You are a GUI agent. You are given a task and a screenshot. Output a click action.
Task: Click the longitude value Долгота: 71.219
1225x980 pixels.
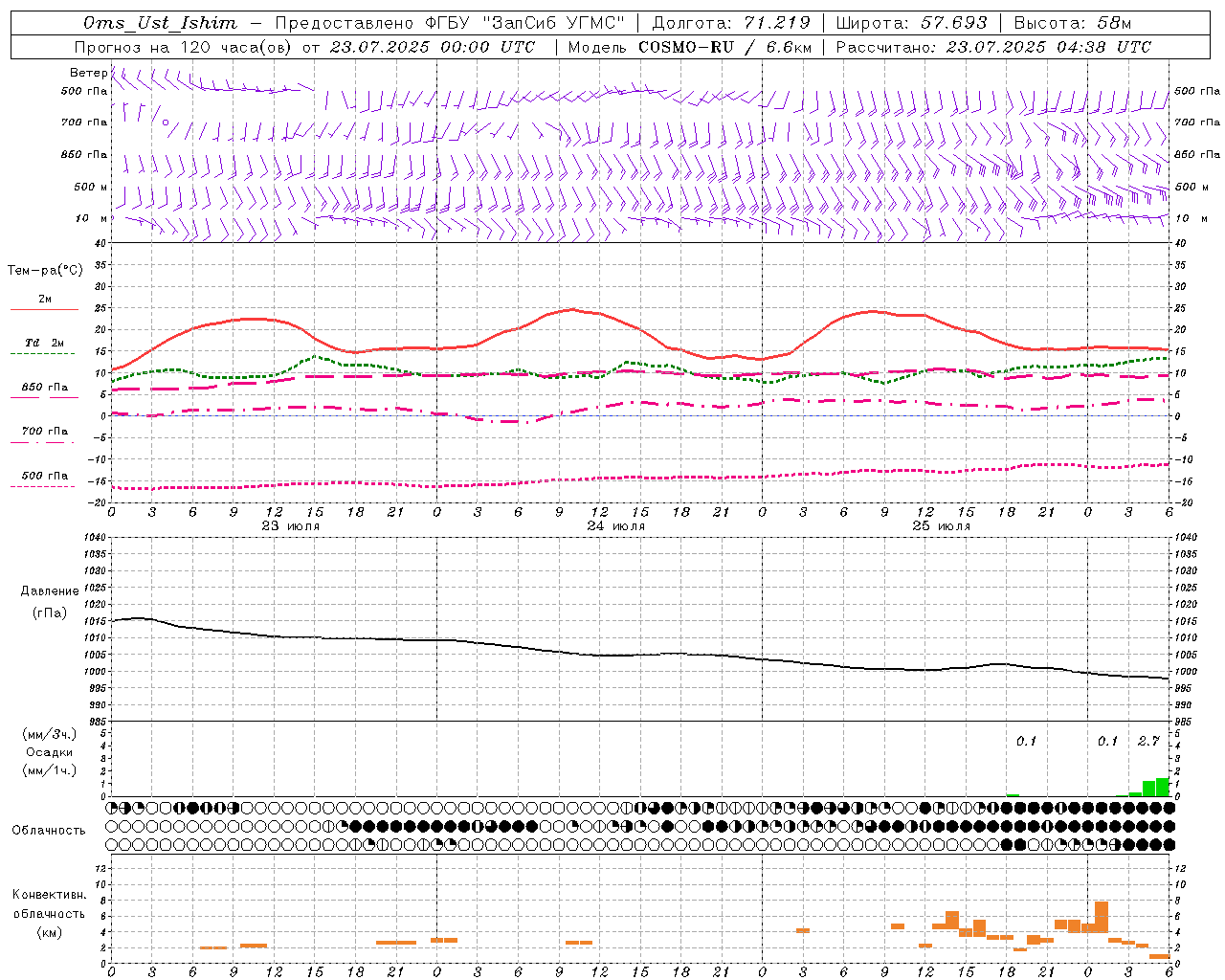(x=731, y=23)
